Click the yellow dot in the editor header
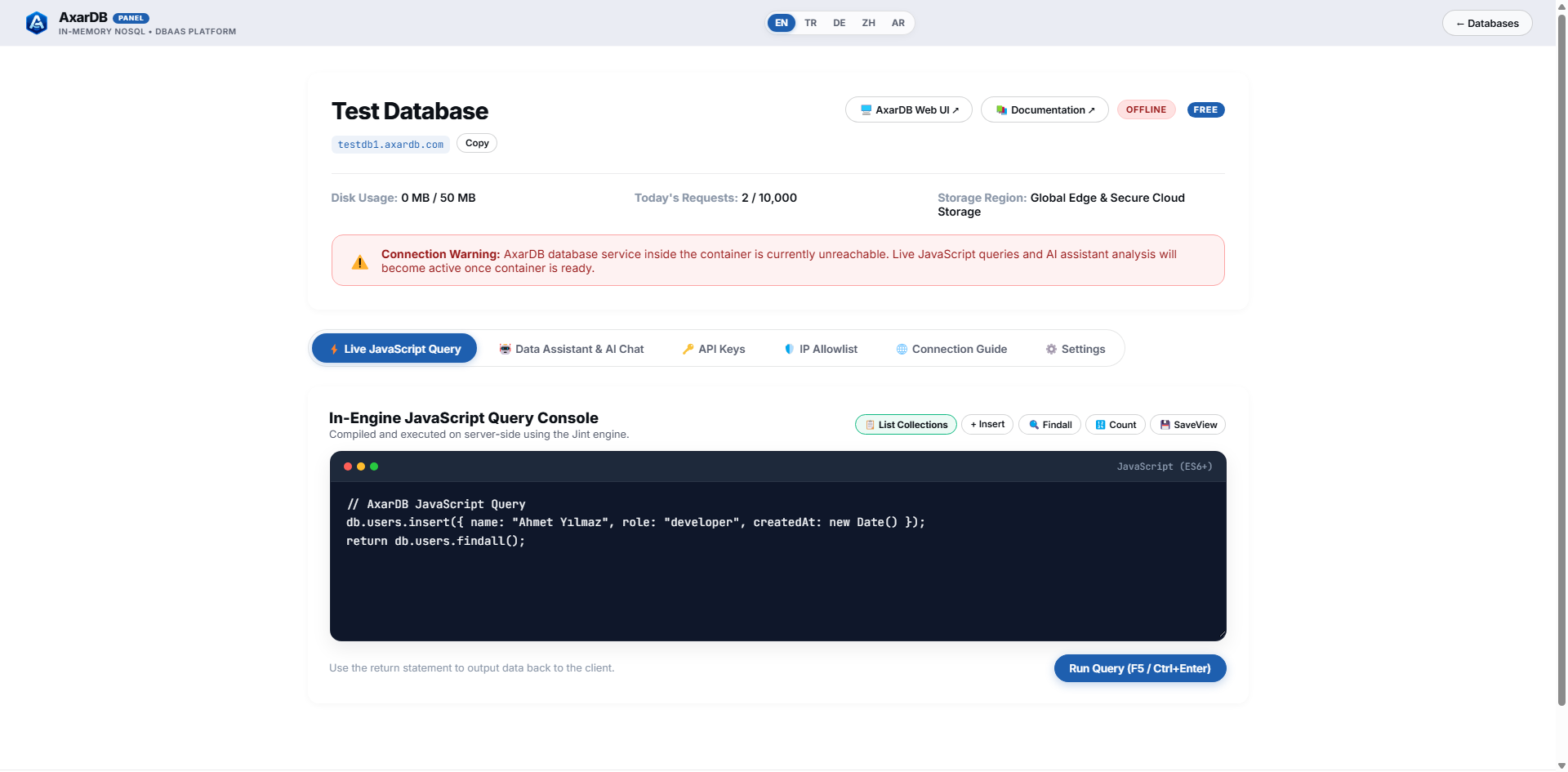This screenshot has height=772, width=1568. coord(361,466)
